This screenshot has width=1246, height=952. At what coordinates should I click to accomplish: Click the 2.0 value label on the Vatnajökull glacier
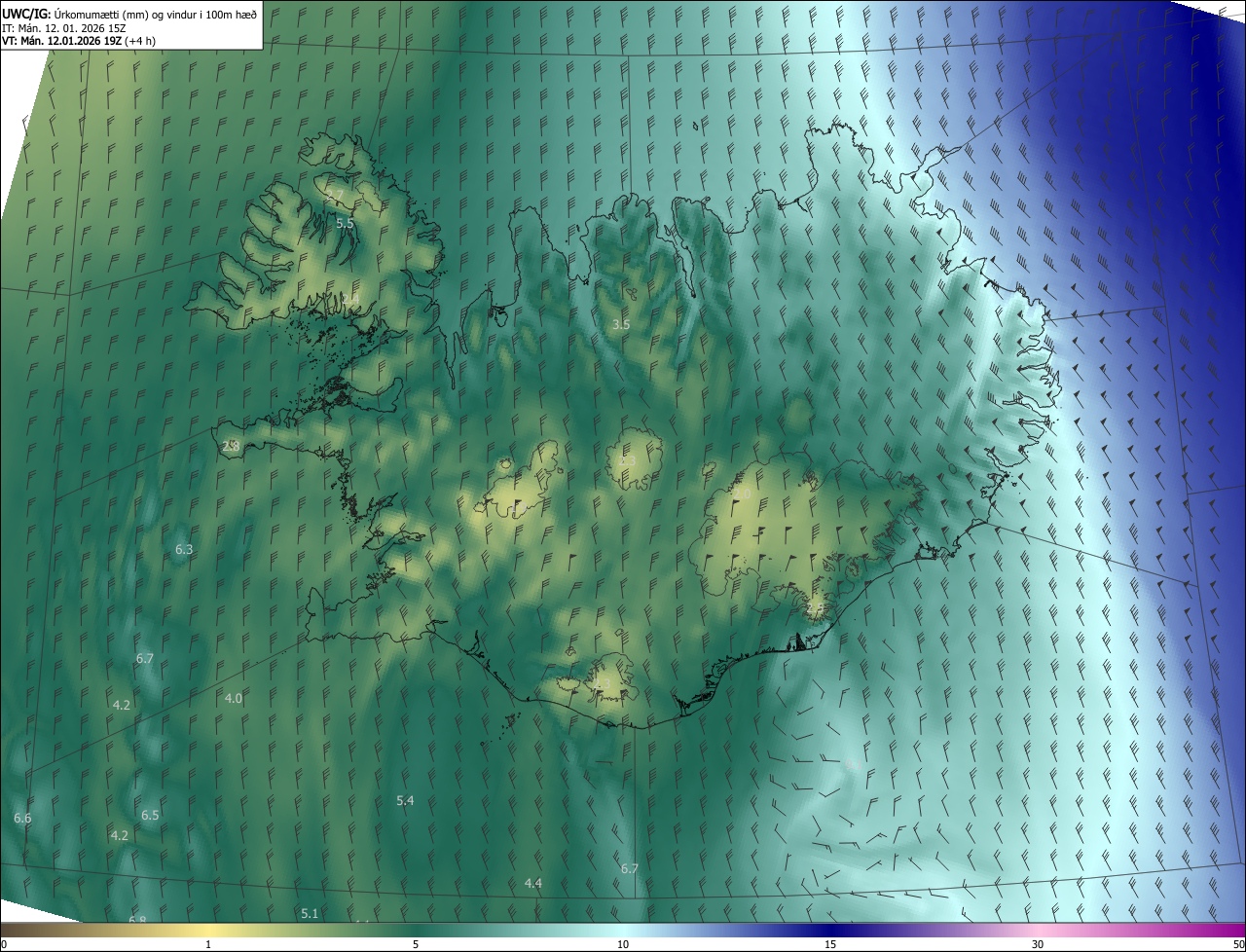pos(743,494)
